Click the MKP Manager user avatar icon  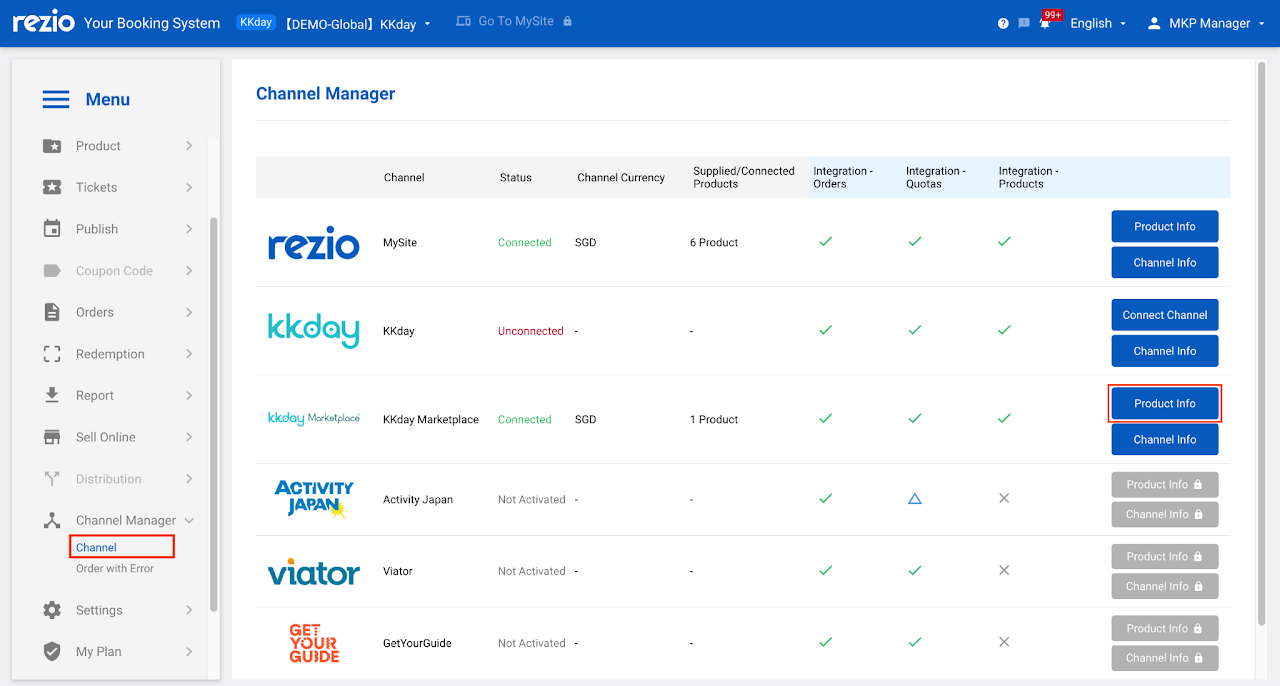[x=1154, y=23]
